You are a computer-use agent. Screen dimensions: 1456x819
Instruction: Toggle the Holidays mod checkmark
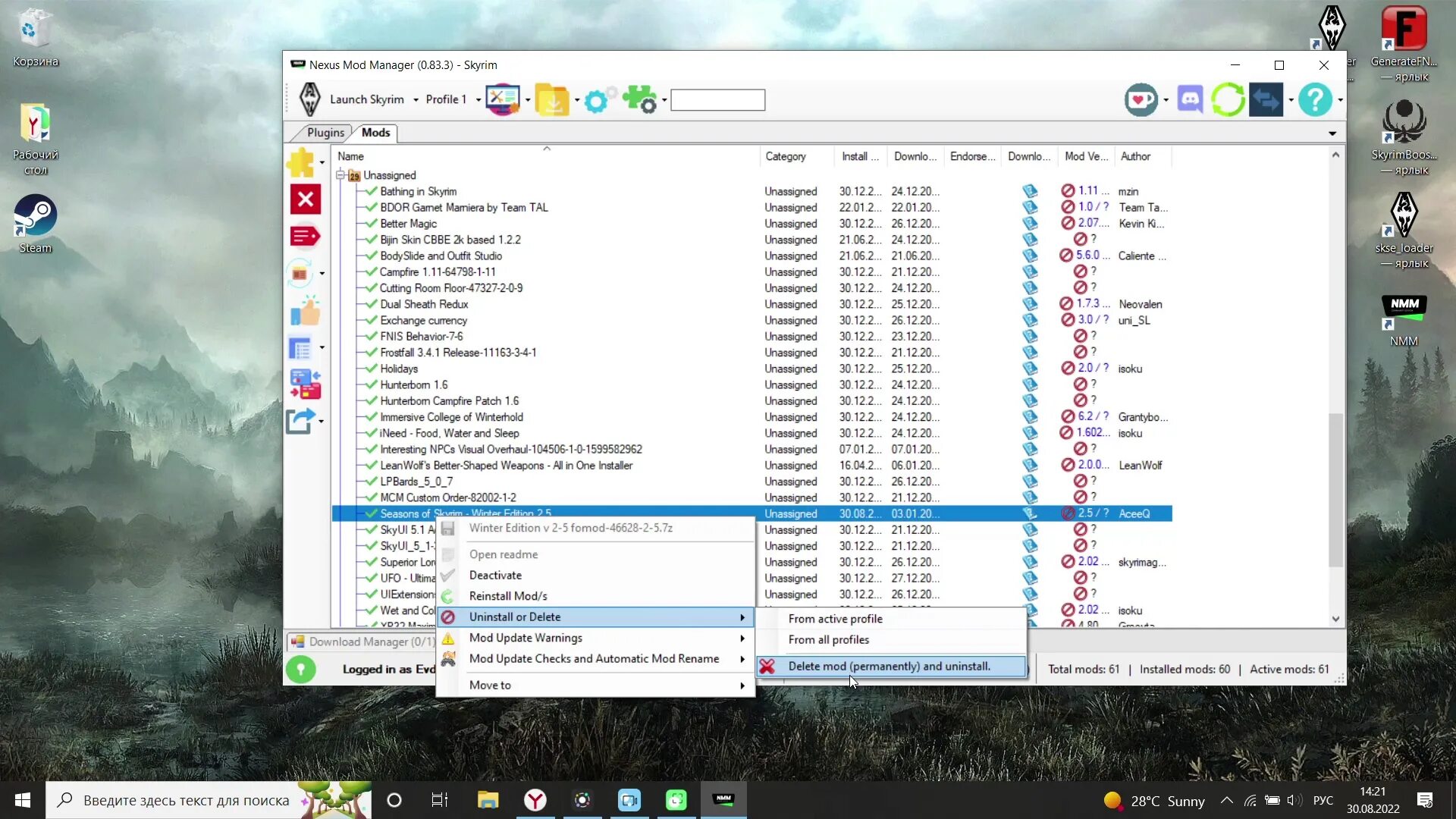point(371,368)
